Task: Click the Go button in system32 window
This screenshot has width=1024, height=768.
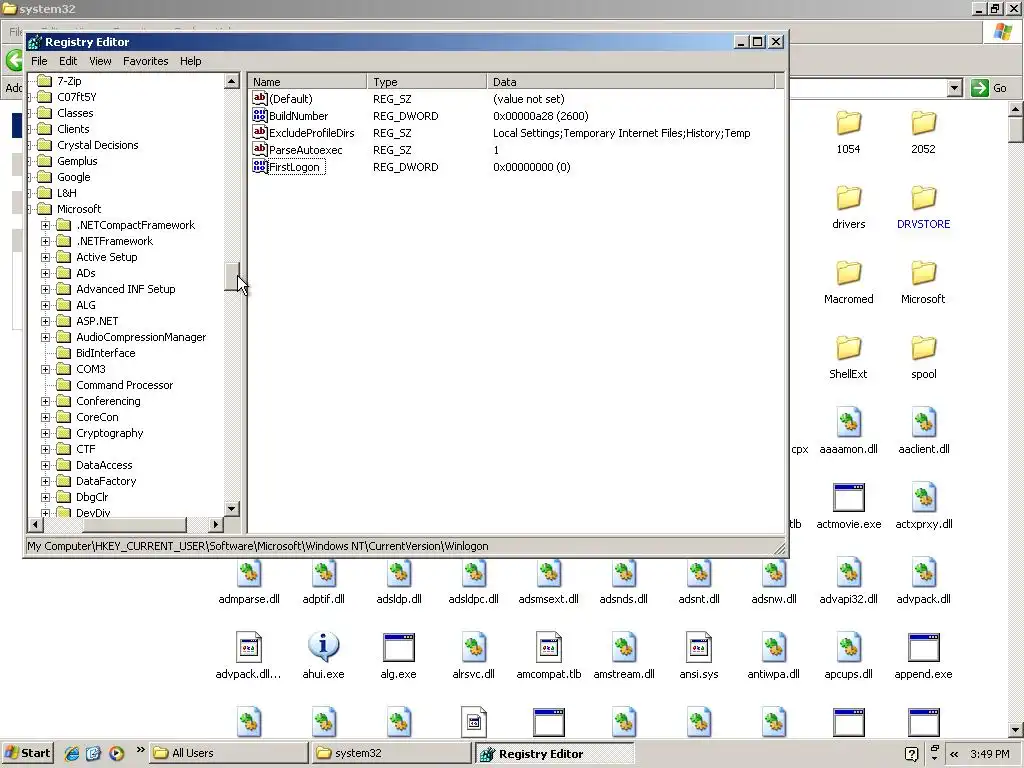Action: [989, 88]
